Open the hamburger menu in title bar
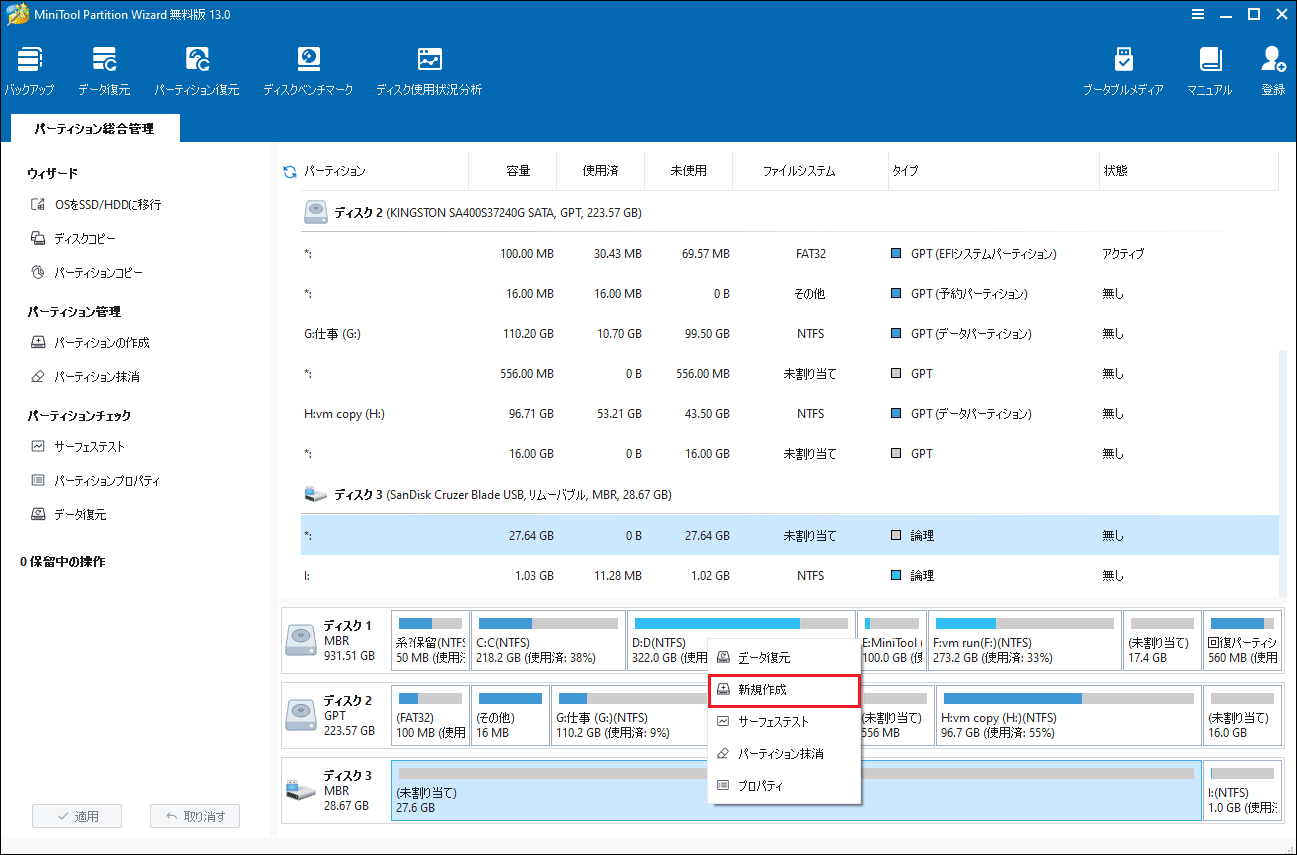 coord(1197,14)
